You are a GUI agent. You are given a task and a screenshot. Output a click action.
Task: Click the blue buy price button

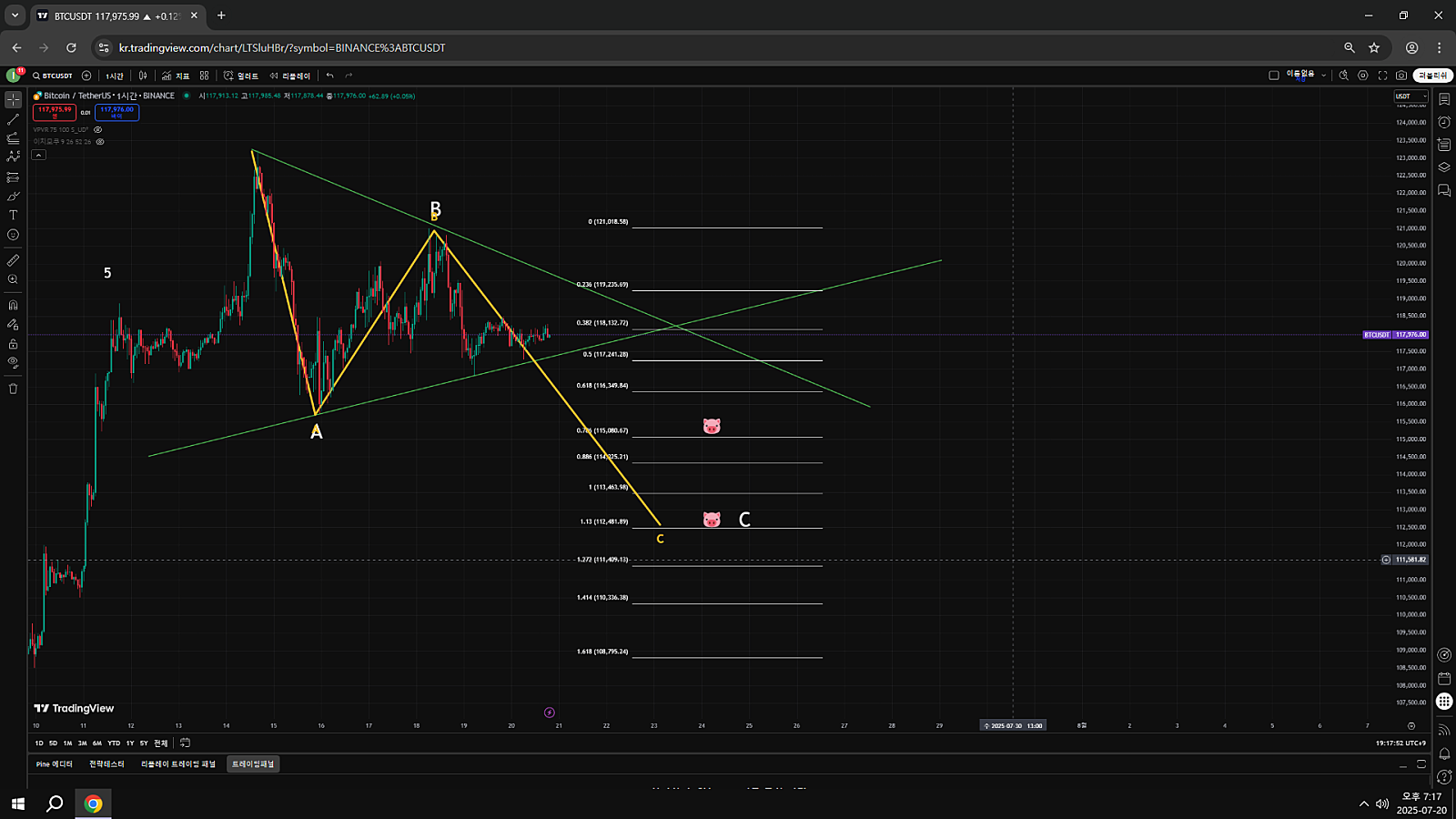pyautogui.click(x=116, y=112)
